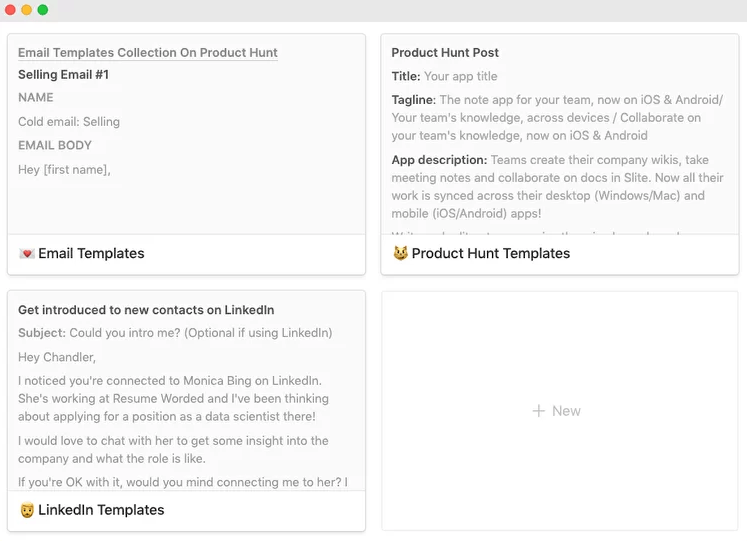Image resolution: width=747 pixels, height=541 pixels.
Task: Click the cat emoji on Product Hunt card
Action: pyautogui.click(x=400, y=254)
